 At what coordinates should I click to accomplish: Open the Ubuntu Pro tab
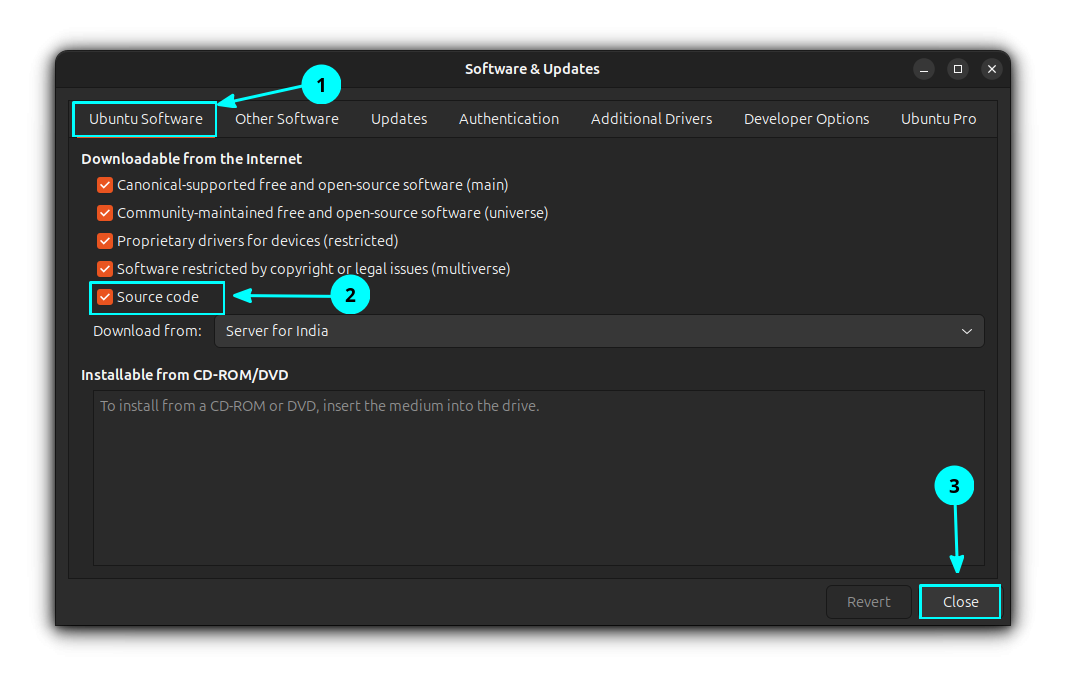pyautogui.click(x=938, y=119)
